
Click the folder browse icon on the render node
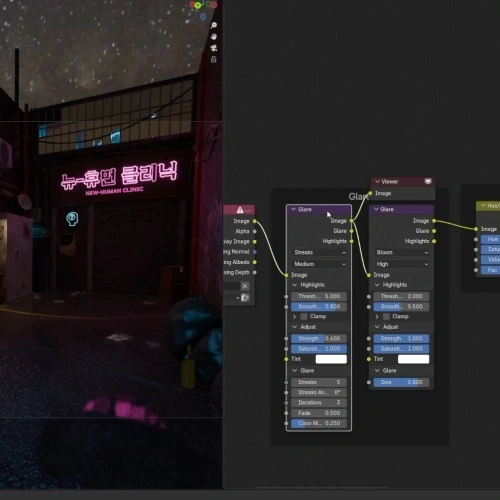[x=245, y=298]
